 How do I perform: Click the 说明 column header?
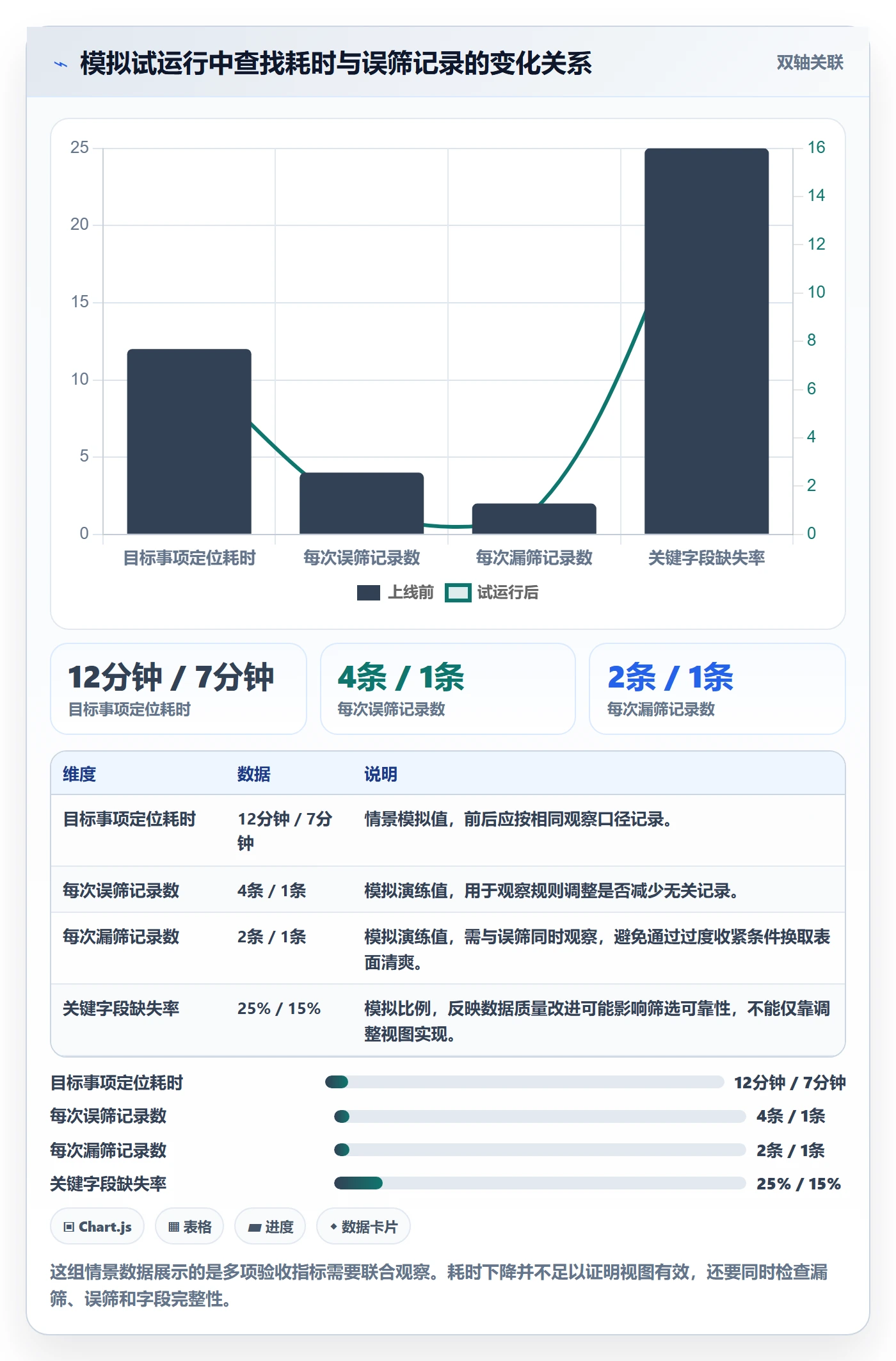pyautogui.click(x=381, y=774)
